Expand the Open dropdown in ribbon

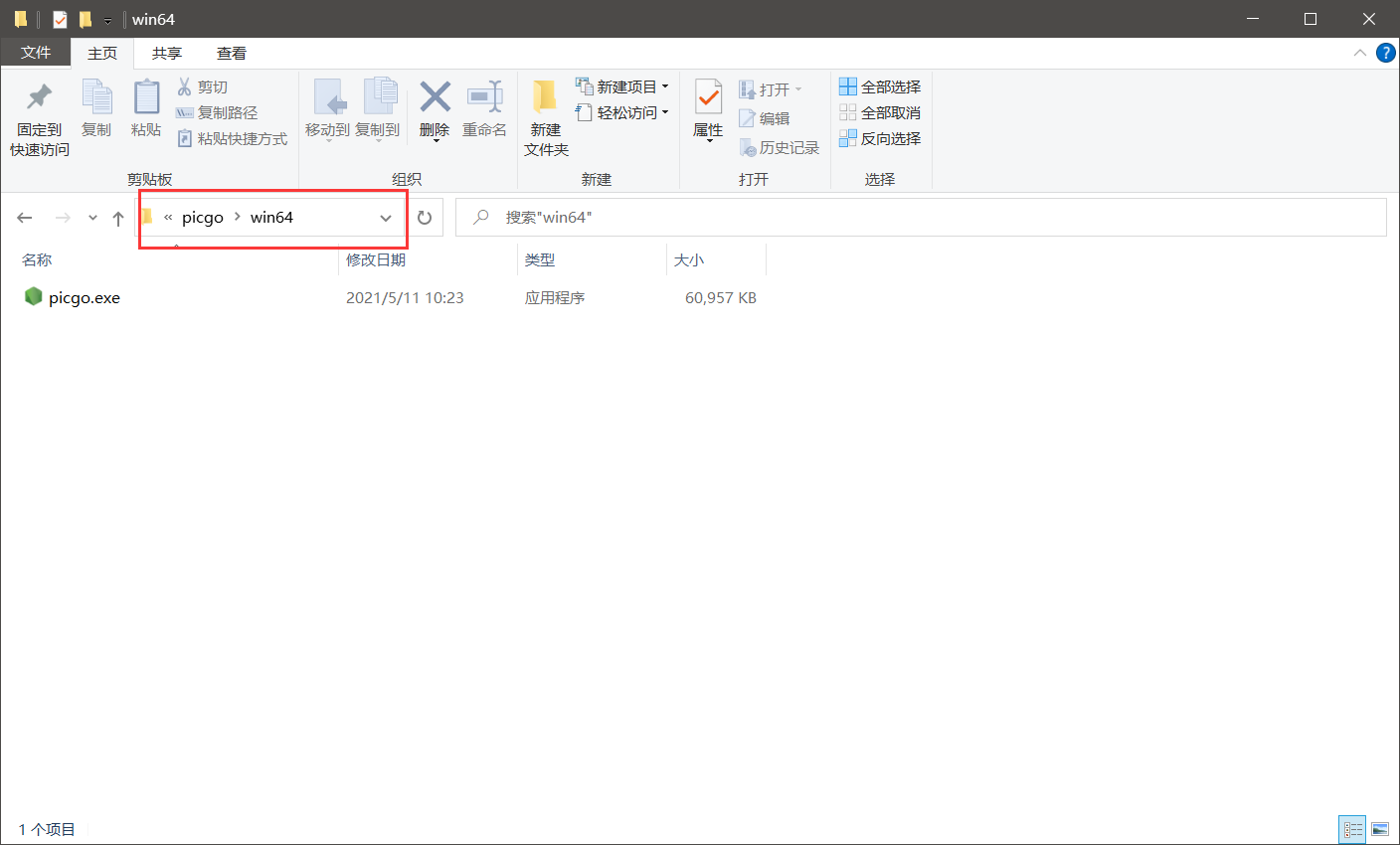[x=798, y=90]
